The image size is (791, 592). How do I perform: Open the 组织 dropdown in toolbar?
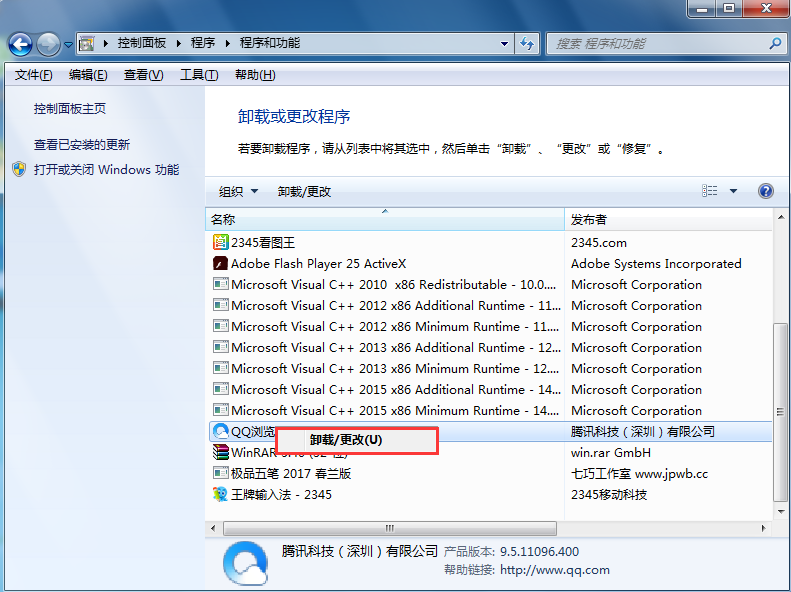click(x=238, y=192)
